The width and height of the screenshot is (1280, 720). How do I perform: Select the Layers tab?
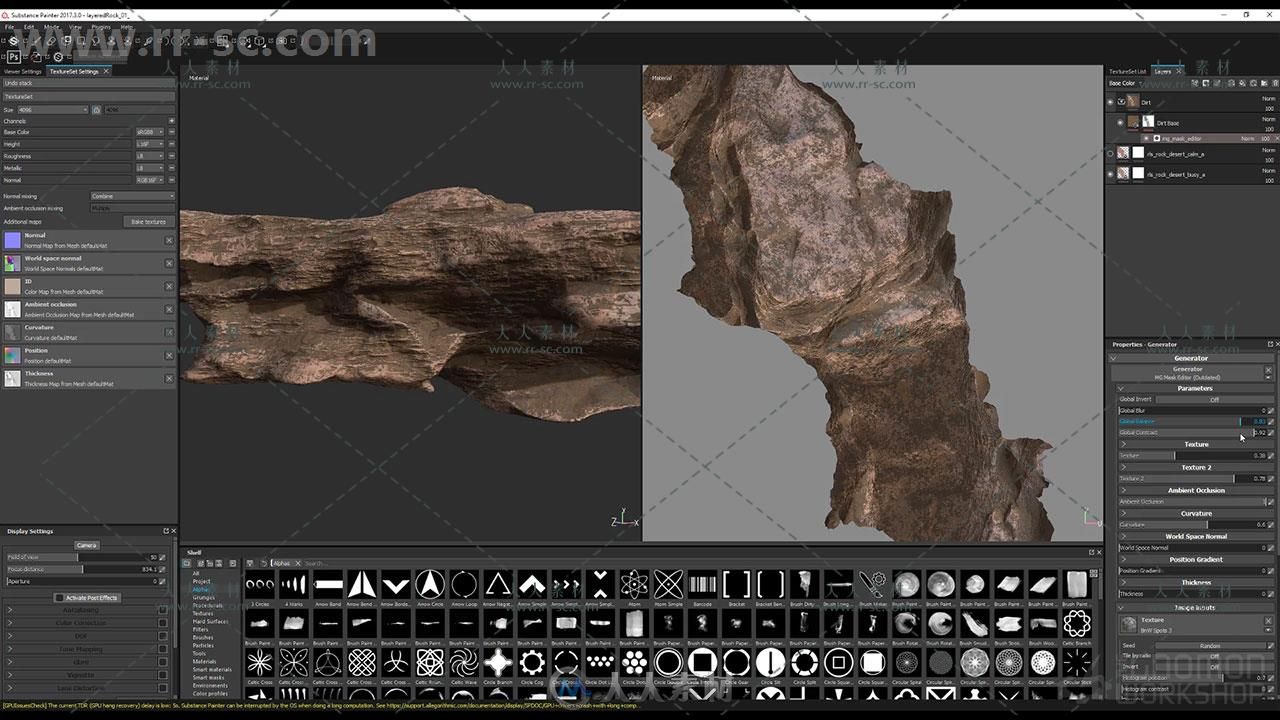tap(1163, 71)
